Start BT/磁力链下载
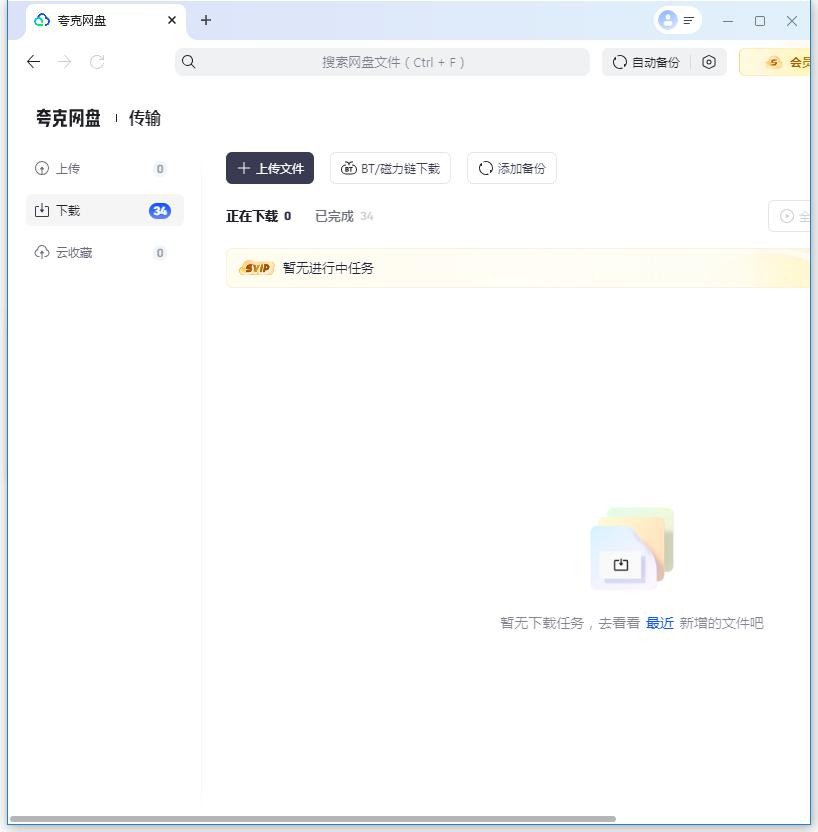 click(390, 168)
